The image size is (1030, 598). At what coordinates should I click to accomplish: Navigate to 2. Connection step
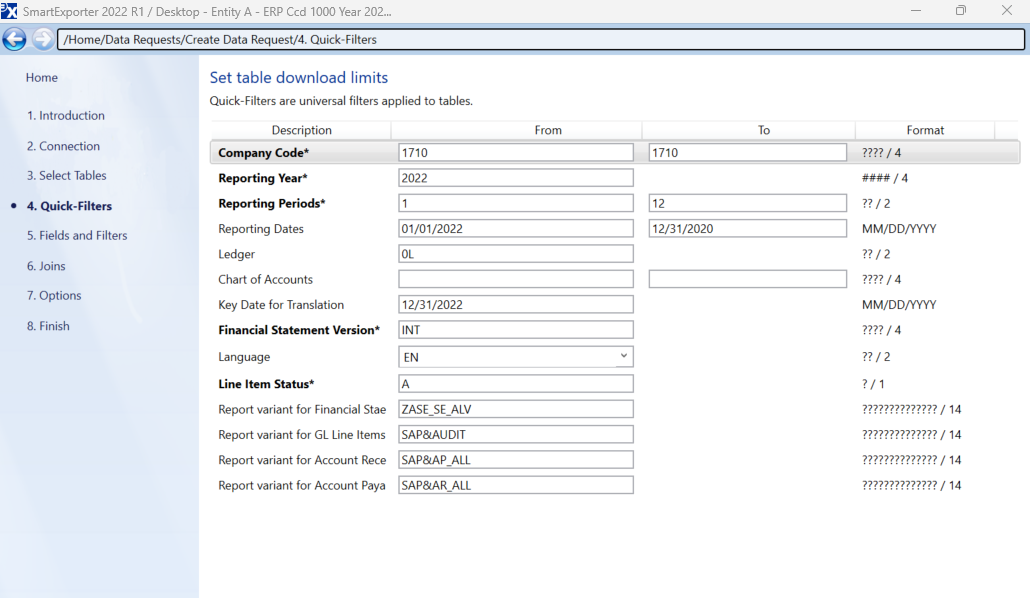(63, 146)
